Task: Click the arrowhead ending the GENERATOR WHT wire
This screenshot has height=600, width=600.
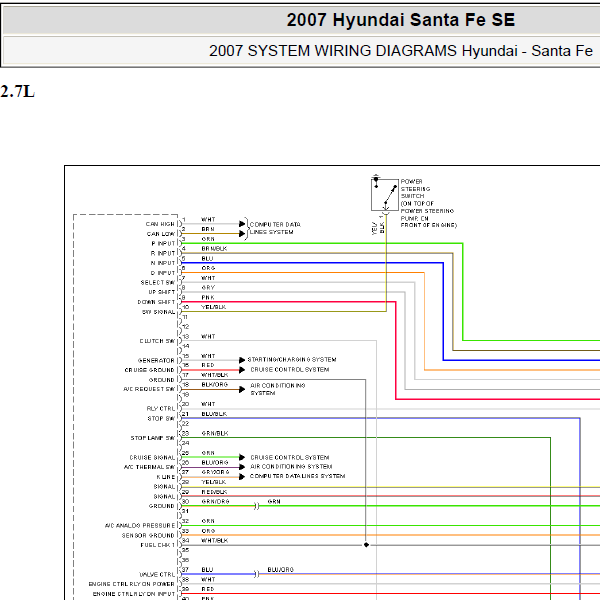Action: [x=242, y=360]
